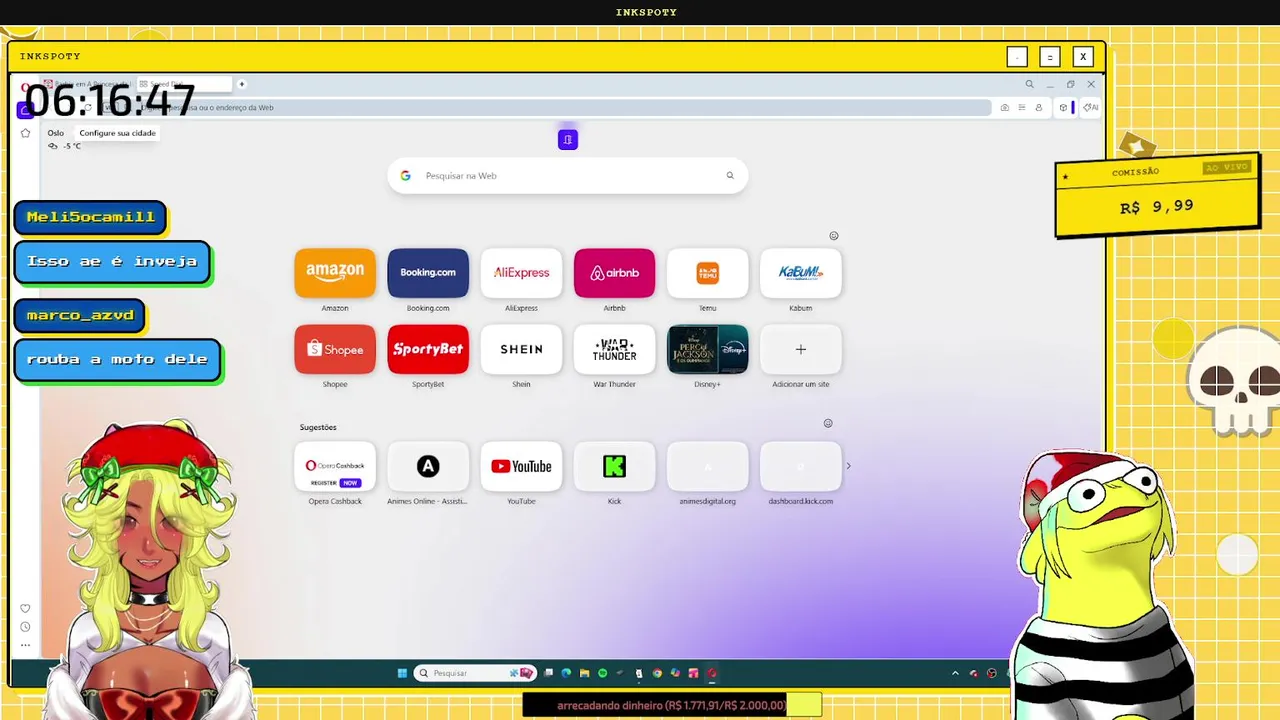This screenshot has height=720, width=1280.
Task: Open the smiley options beside Sugestões
Action: [828, 423]
